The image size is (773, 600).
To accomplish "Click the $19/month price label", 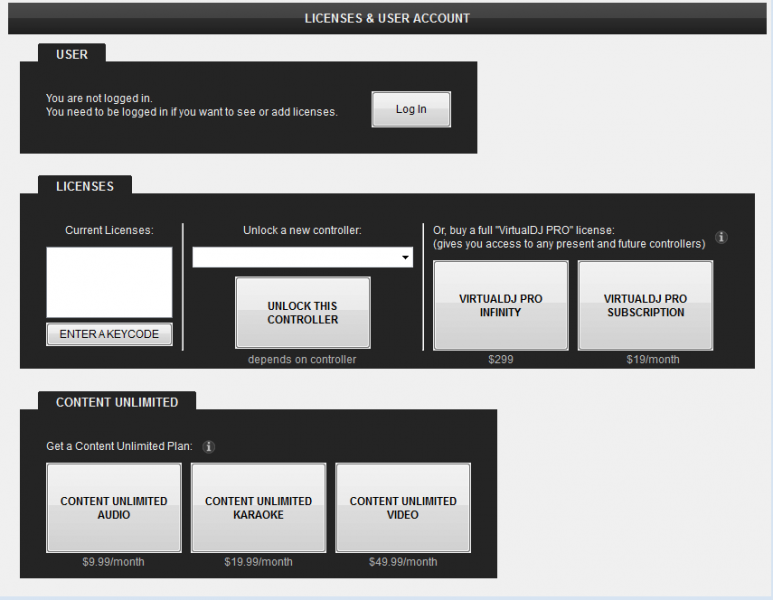I will click(653, 359).
